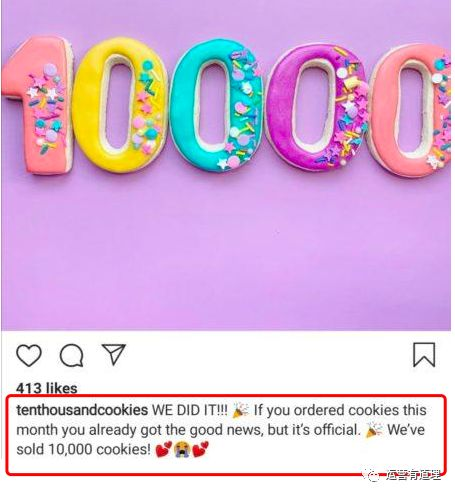Click the teal zero cookie

pos(217,105)
